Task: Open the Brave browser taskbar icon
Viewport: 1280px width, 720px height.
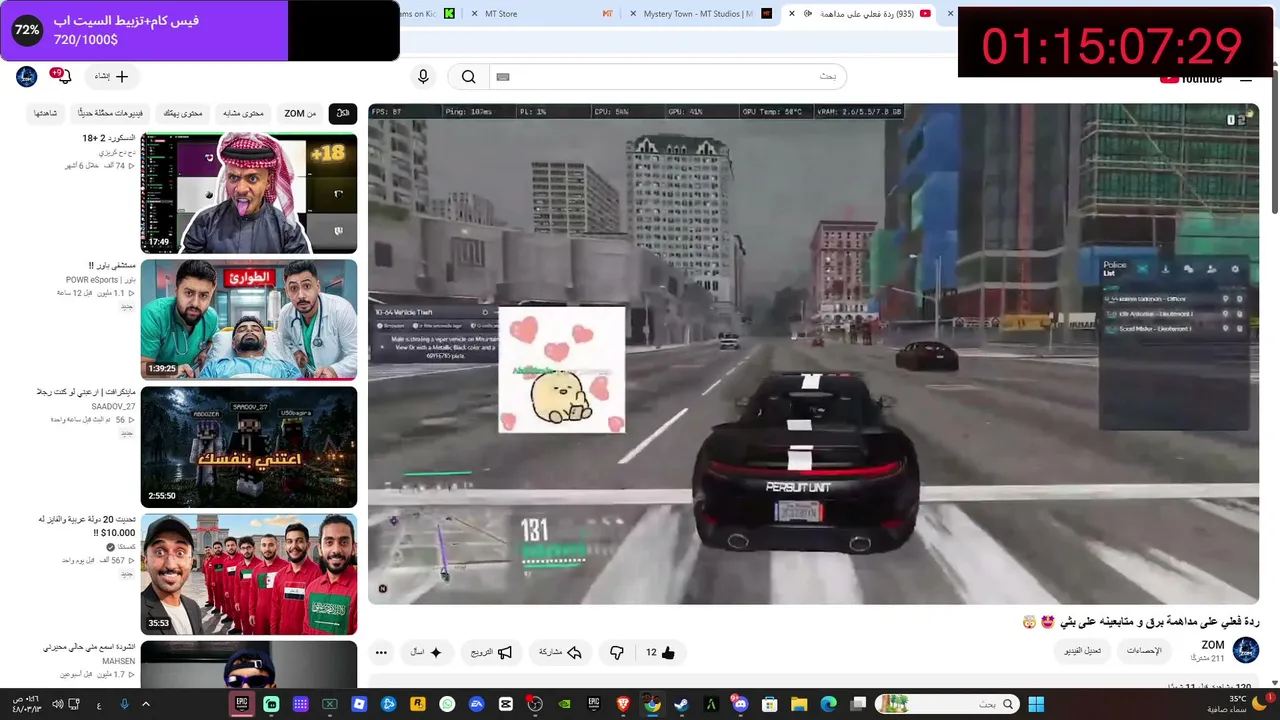Action: pos(623,704)
